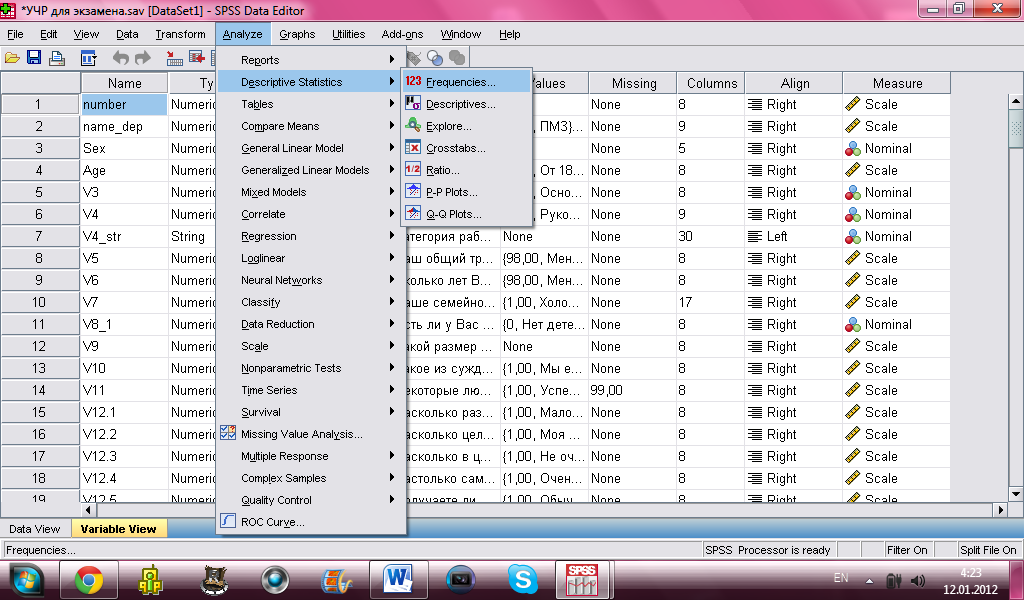Image resolution: width=1024 pixels, height=600 pixels.
Task: Choose Crosstabs... from submenu
Action: point(466,148)
